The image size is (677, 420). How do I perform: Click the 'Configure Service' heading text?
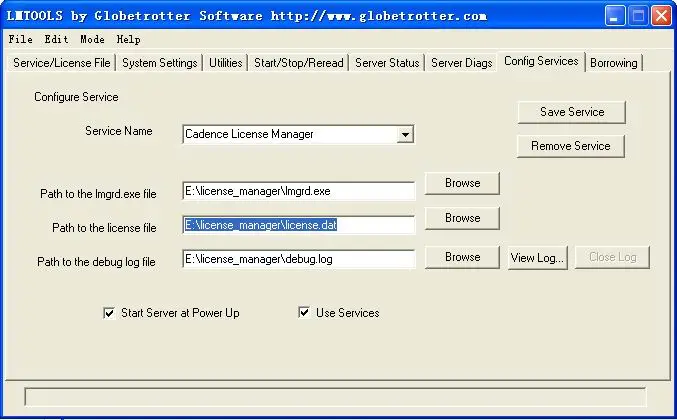[76, 97]
